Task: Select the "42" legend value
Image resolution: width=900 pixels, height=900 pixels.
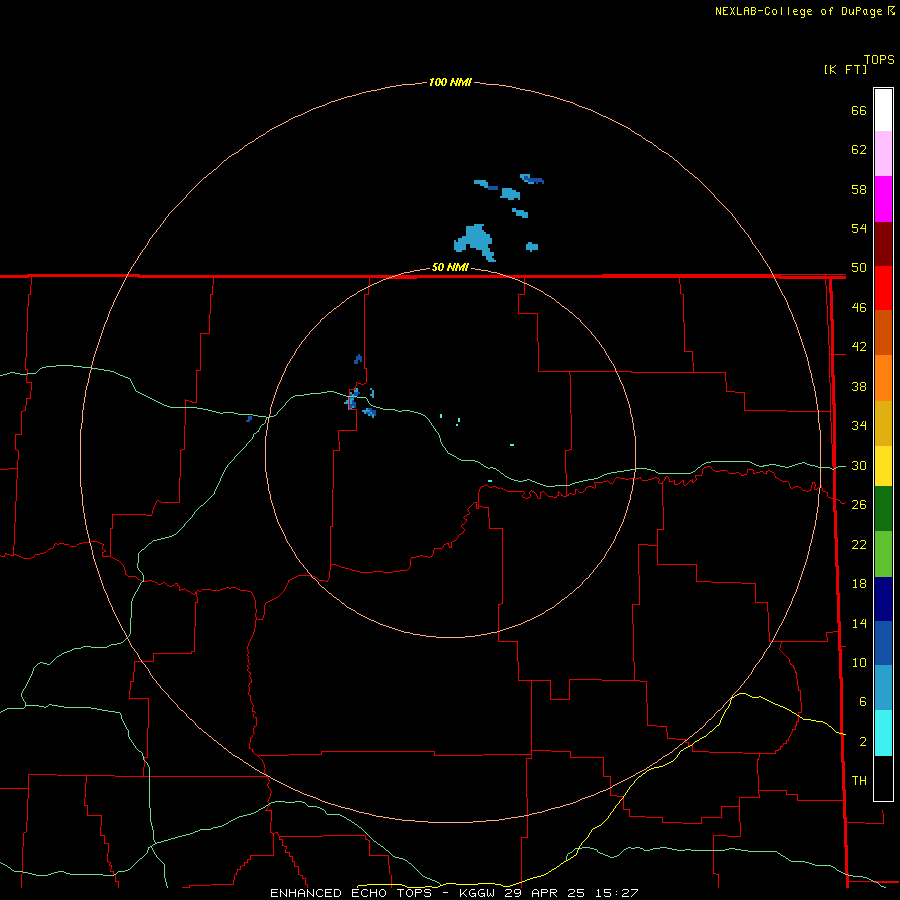Action: coord(859,347)
